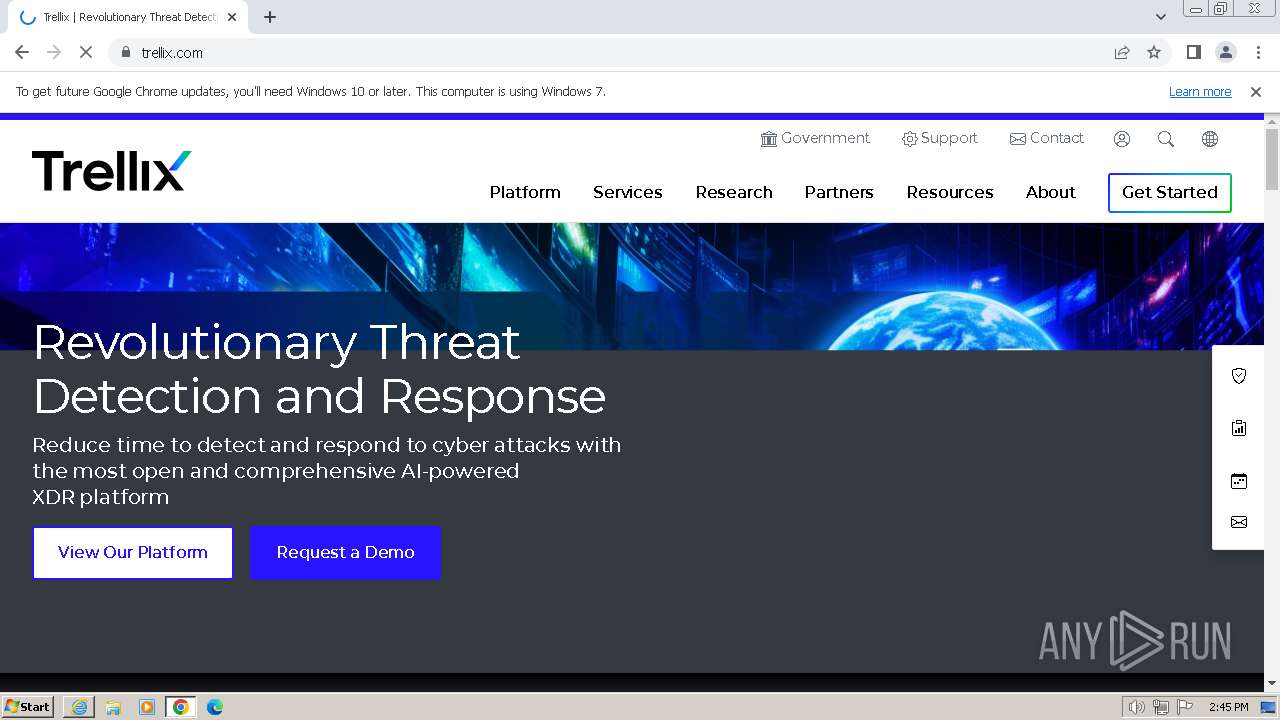Click View Our Platform button
The image size is (1280, 720).
tap(133, 553)
